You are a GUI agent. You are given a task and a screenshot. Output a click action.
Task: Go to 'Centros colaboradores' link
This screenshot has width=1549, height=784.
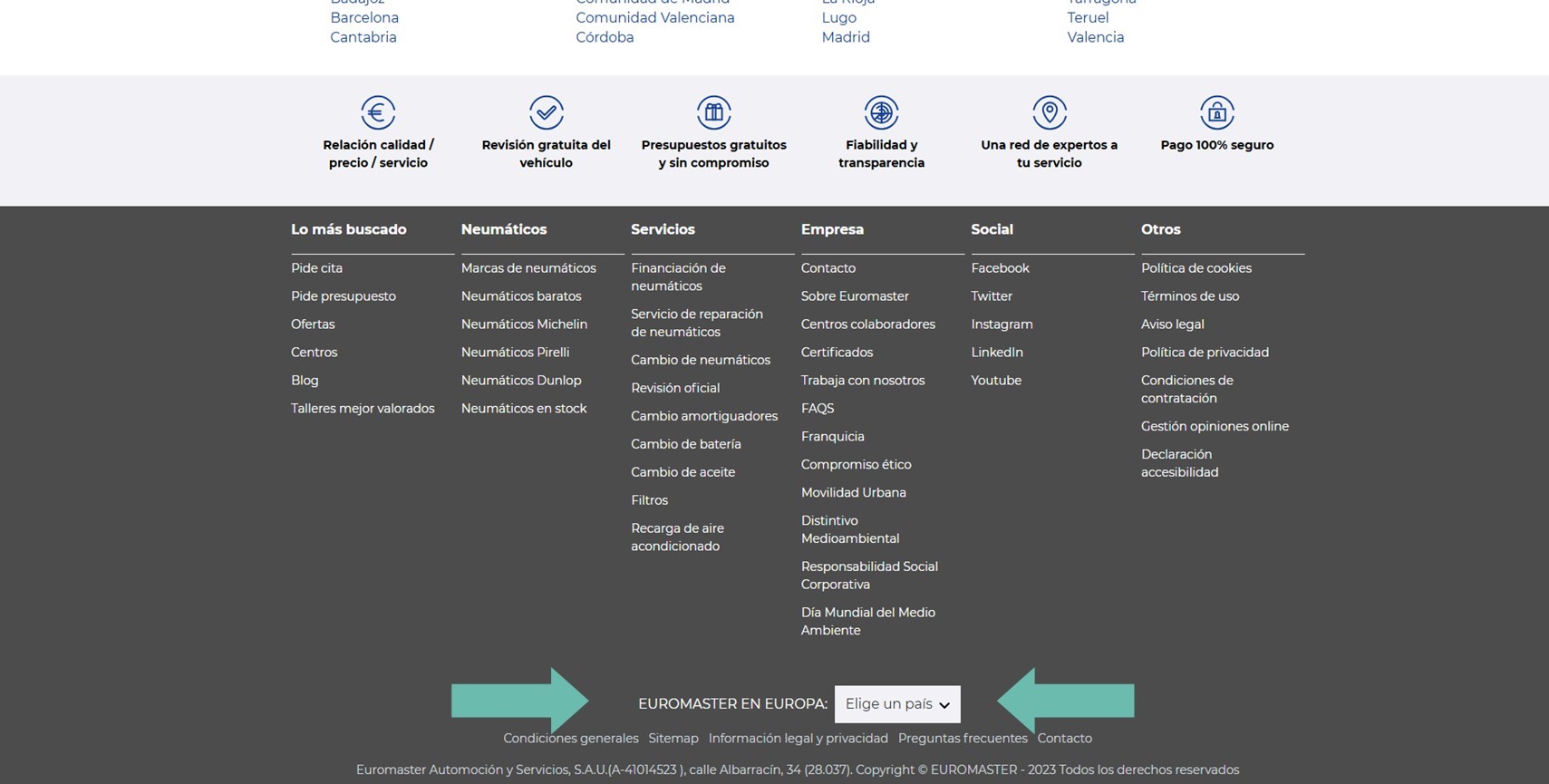coord(868,324)
